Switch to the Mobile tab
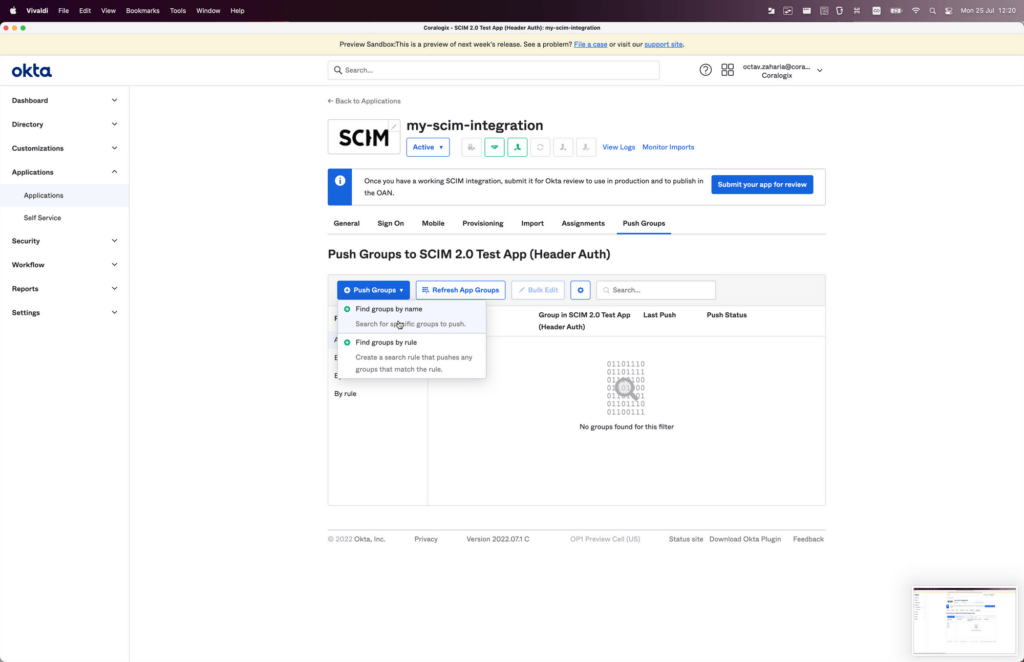1024x662 pixels. pyautogui.click(x=433, y=223)
